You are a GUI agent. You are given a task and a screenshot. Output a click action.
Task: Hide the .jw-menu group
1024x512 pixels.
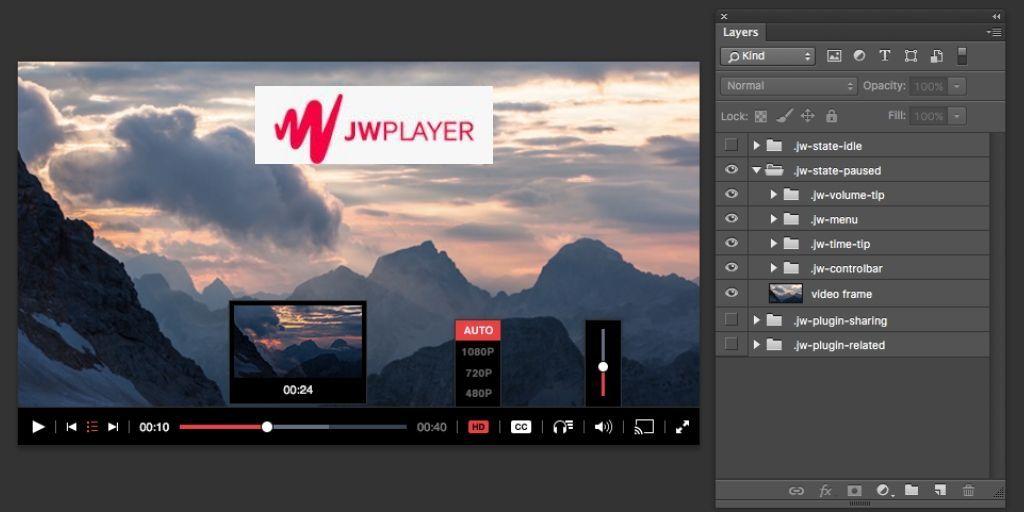click(x=731, y=219)
